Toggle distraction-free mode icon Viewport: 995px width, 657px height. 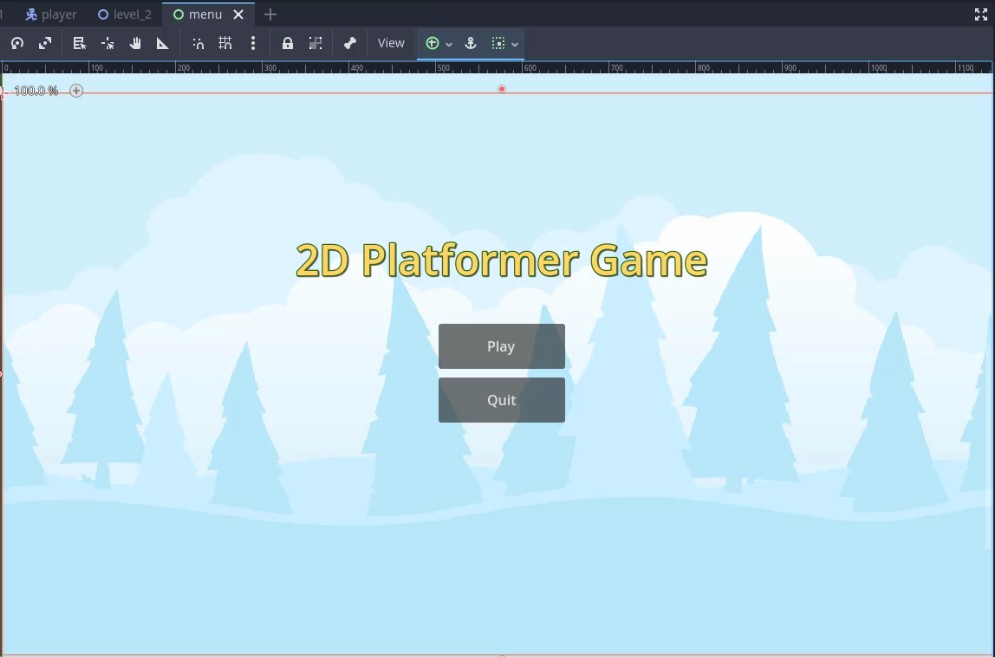981,15
